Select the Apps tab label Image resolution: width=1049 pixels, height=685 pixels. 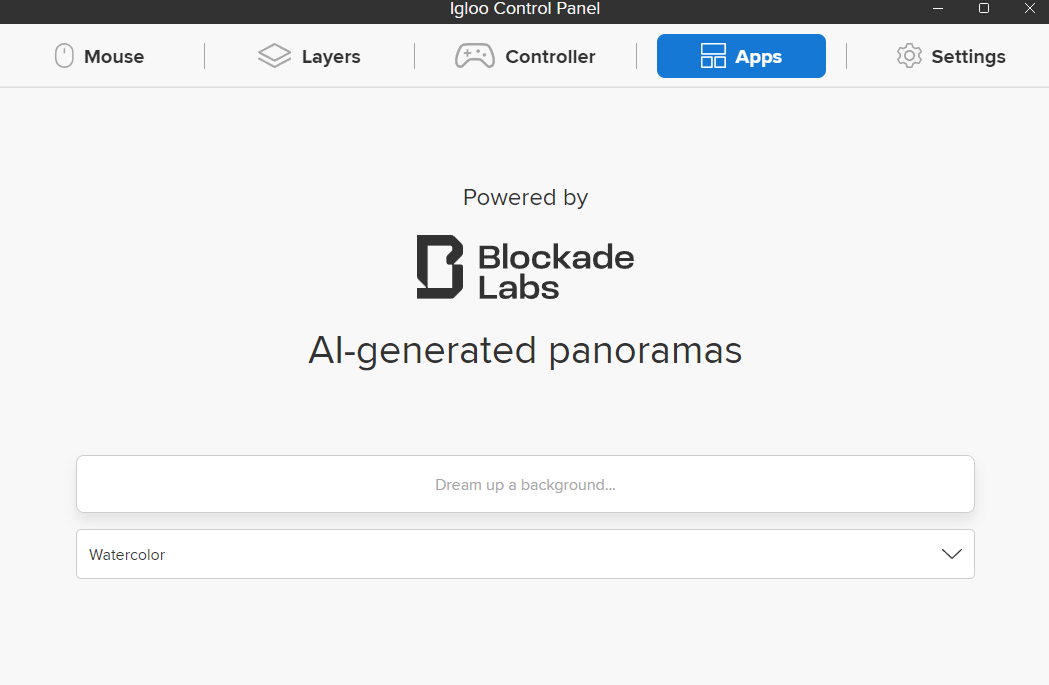pyautogui.click(x=758, y=57)
